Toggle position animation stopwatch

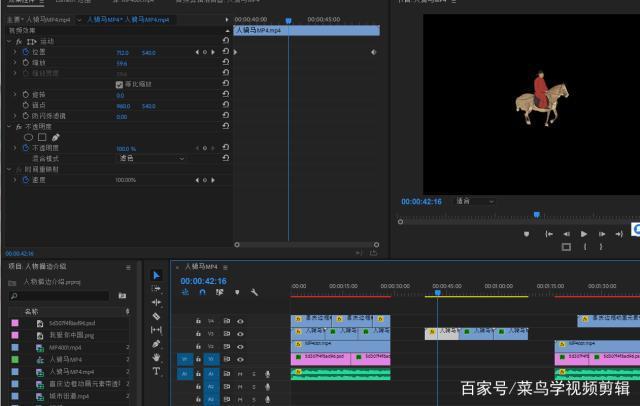click(x=26, y=52)
